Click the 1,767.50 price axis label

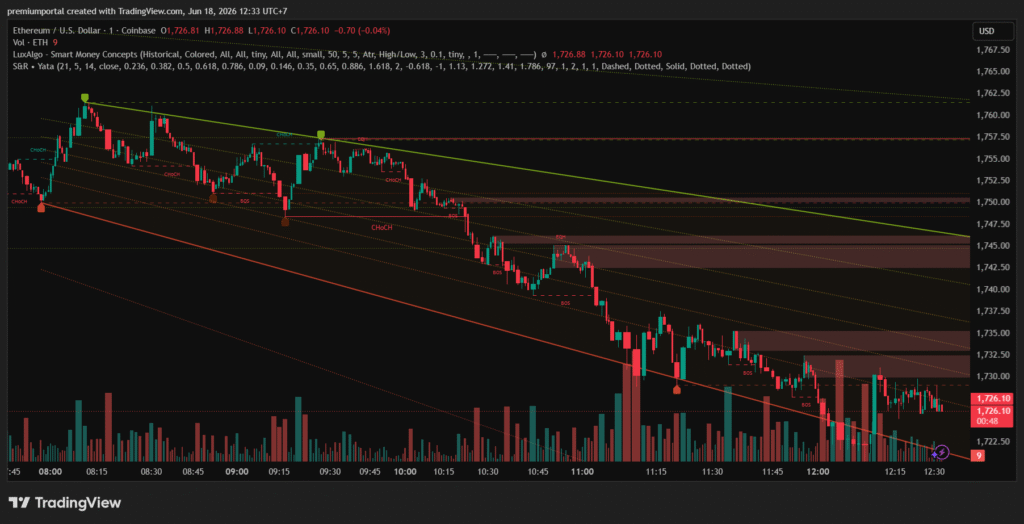993,50
